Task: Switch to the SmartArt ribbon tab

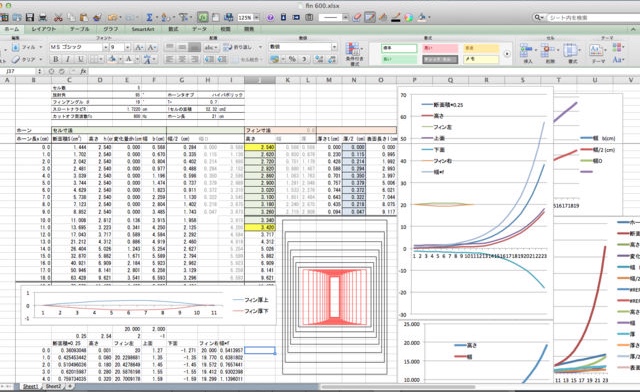Action: point(142,29)
